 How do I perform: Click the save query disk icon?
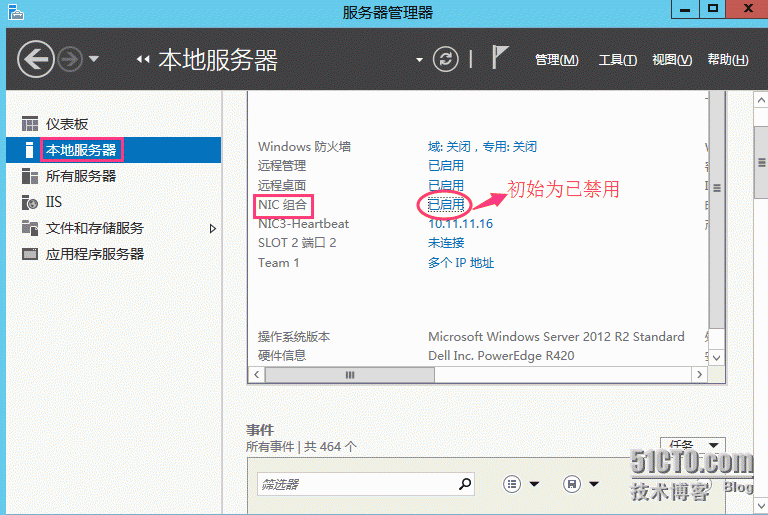572,484
